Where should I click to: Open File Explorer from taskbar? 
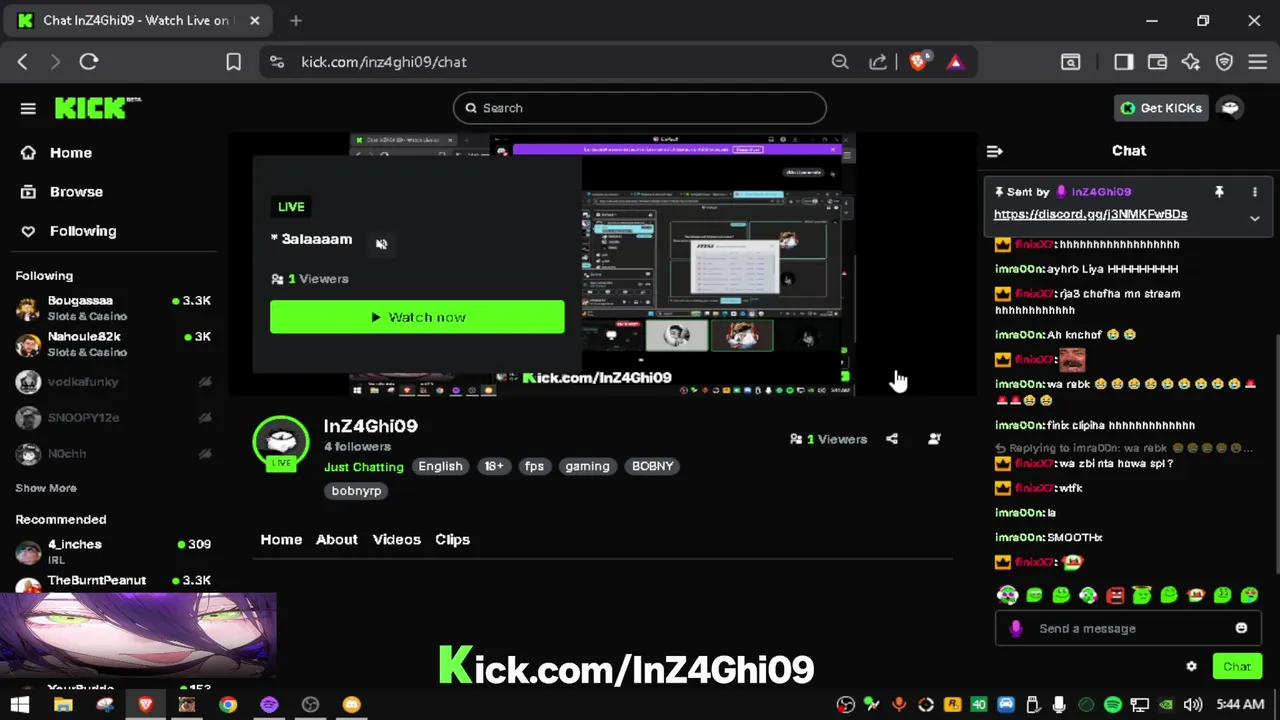63,705
